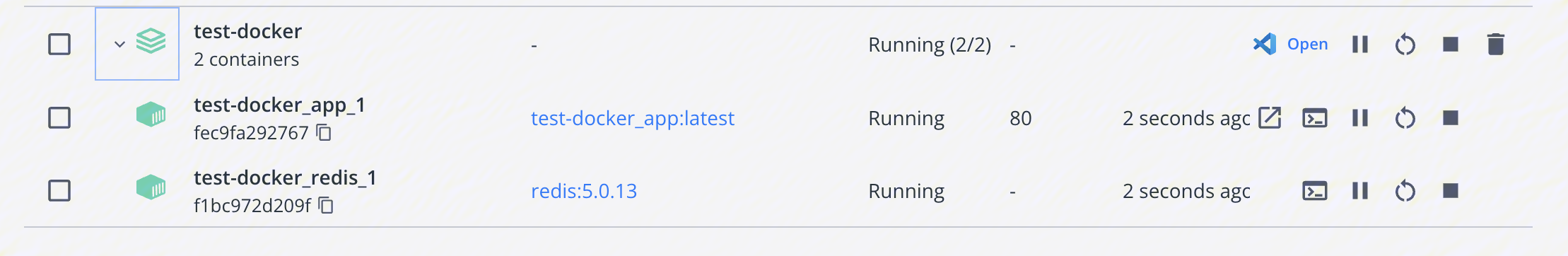Copy container ID fec9fa292767

tap(324, 132)
